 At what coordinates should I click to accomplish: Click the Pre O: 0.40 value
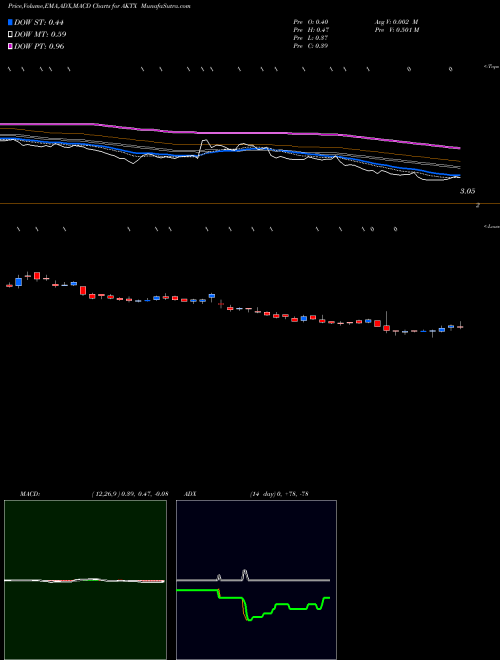[311, 22]
